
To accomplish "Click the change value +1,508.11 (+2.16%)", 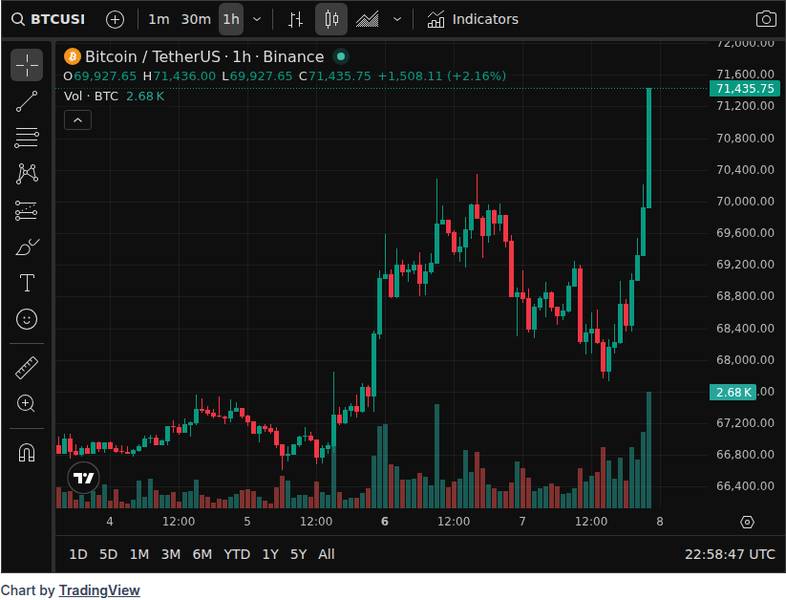I will (442, 76).
